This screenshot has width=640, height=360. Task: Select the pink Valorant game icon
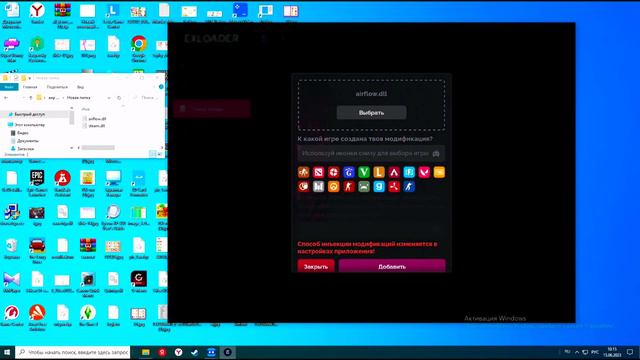424,172
